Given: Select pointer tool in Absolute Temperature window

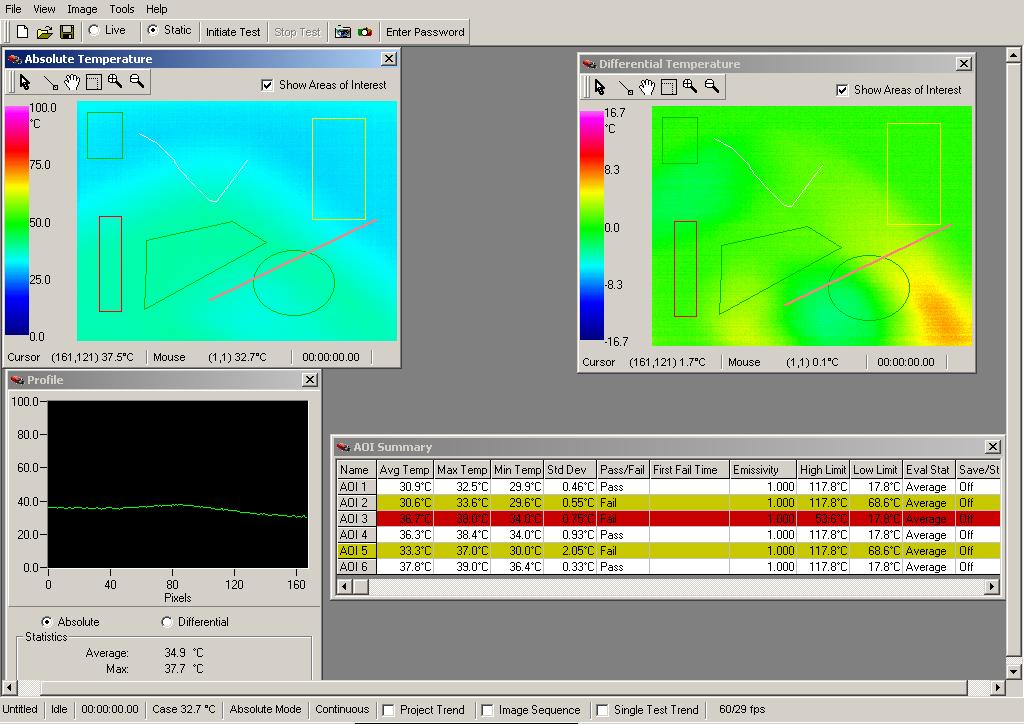Looking at the screenshot, I should [25, 82].
